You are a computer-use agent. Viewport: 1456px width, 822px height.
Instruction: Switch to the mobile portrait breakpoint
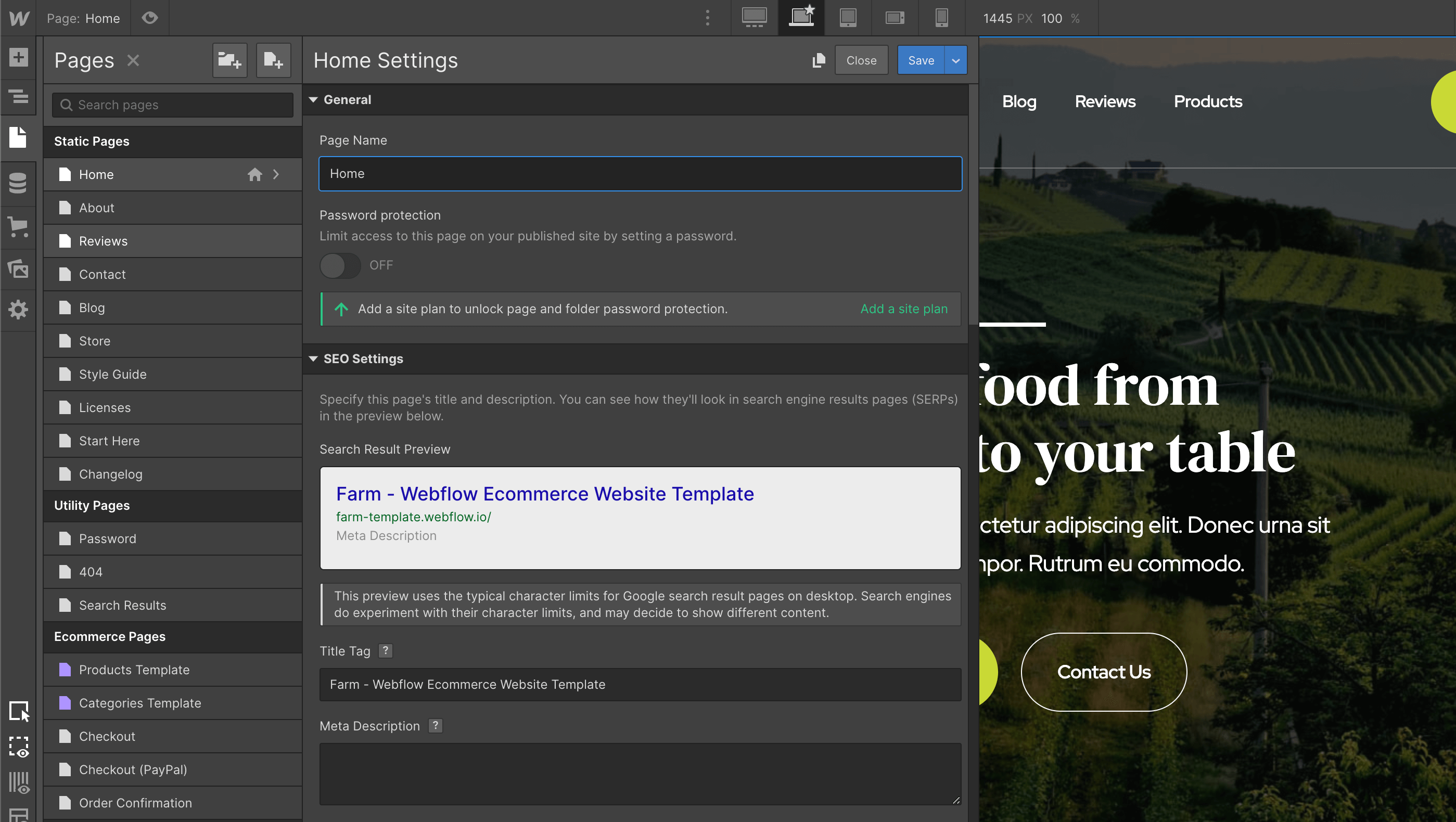[941, 18]
